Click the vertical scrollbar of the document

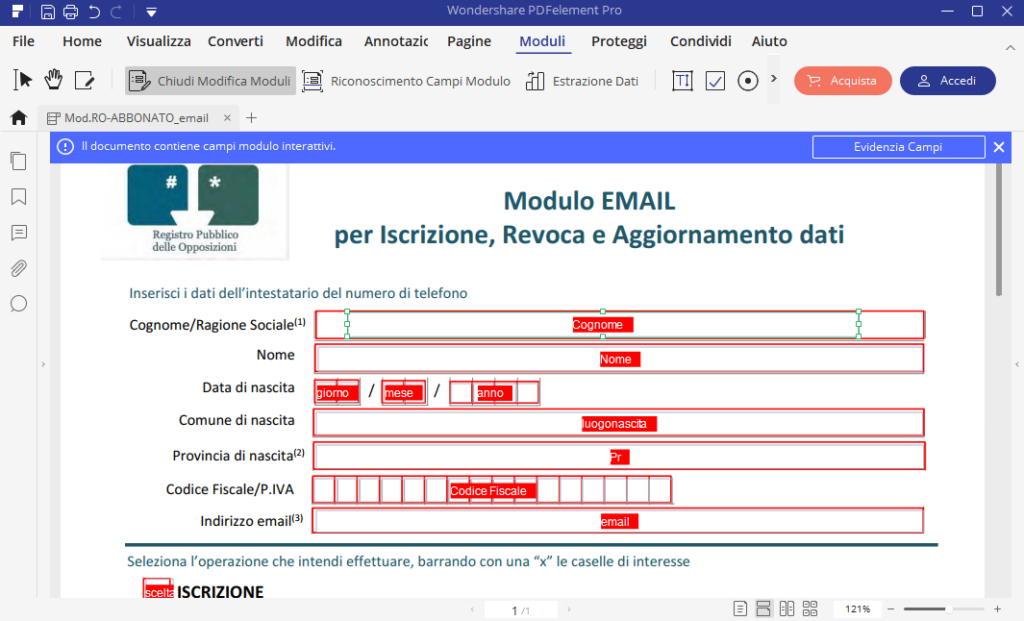coord(999,229)
